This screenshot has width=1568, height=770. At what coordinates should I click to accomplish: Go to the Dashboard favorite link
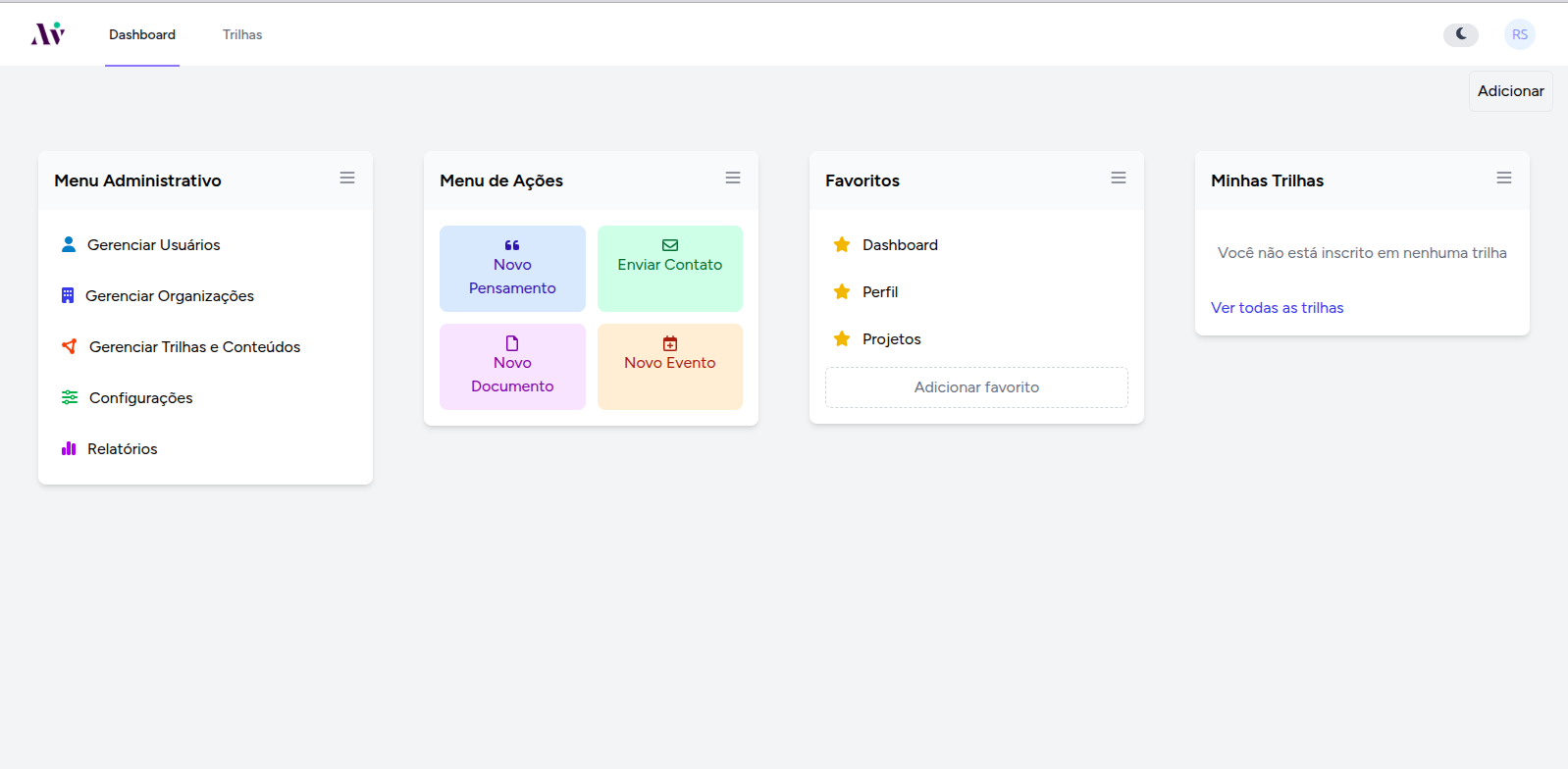900,245
